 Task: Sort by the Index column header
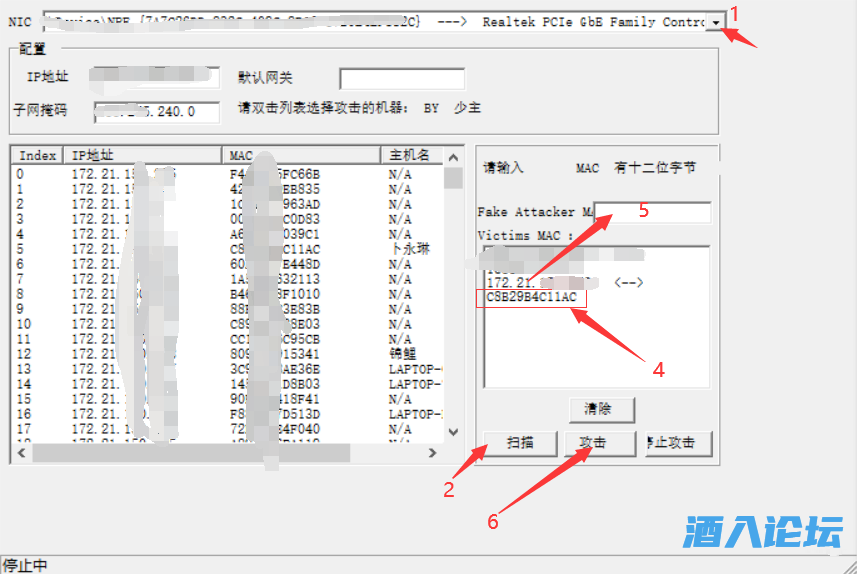[37, 155]
